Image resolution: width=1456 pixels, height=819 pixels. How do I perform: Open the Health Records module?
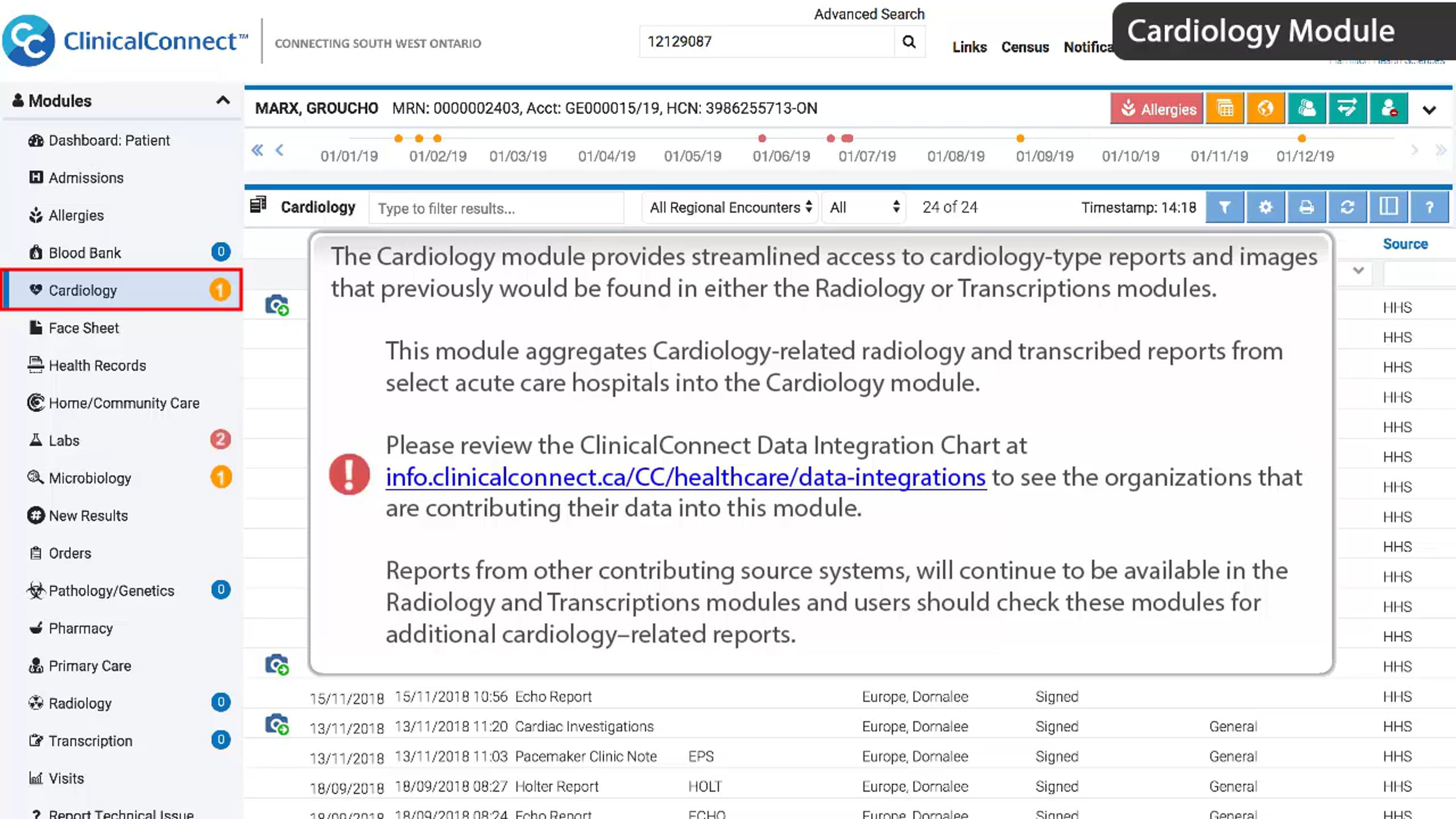121,366
